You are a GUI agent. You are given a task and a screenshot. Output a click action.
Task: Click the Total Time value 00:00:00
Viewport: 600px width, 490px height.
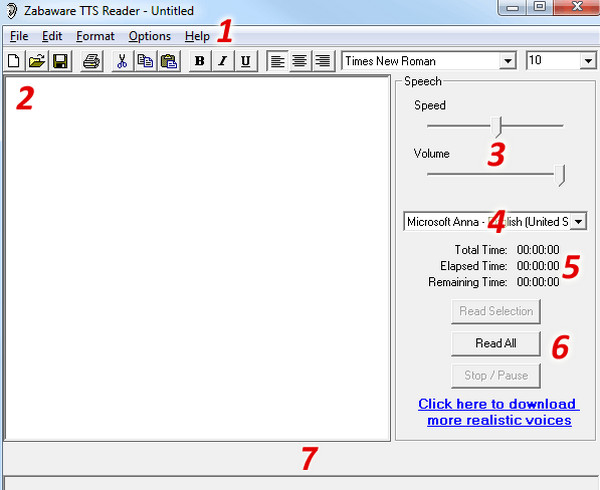tap(538, 250)
